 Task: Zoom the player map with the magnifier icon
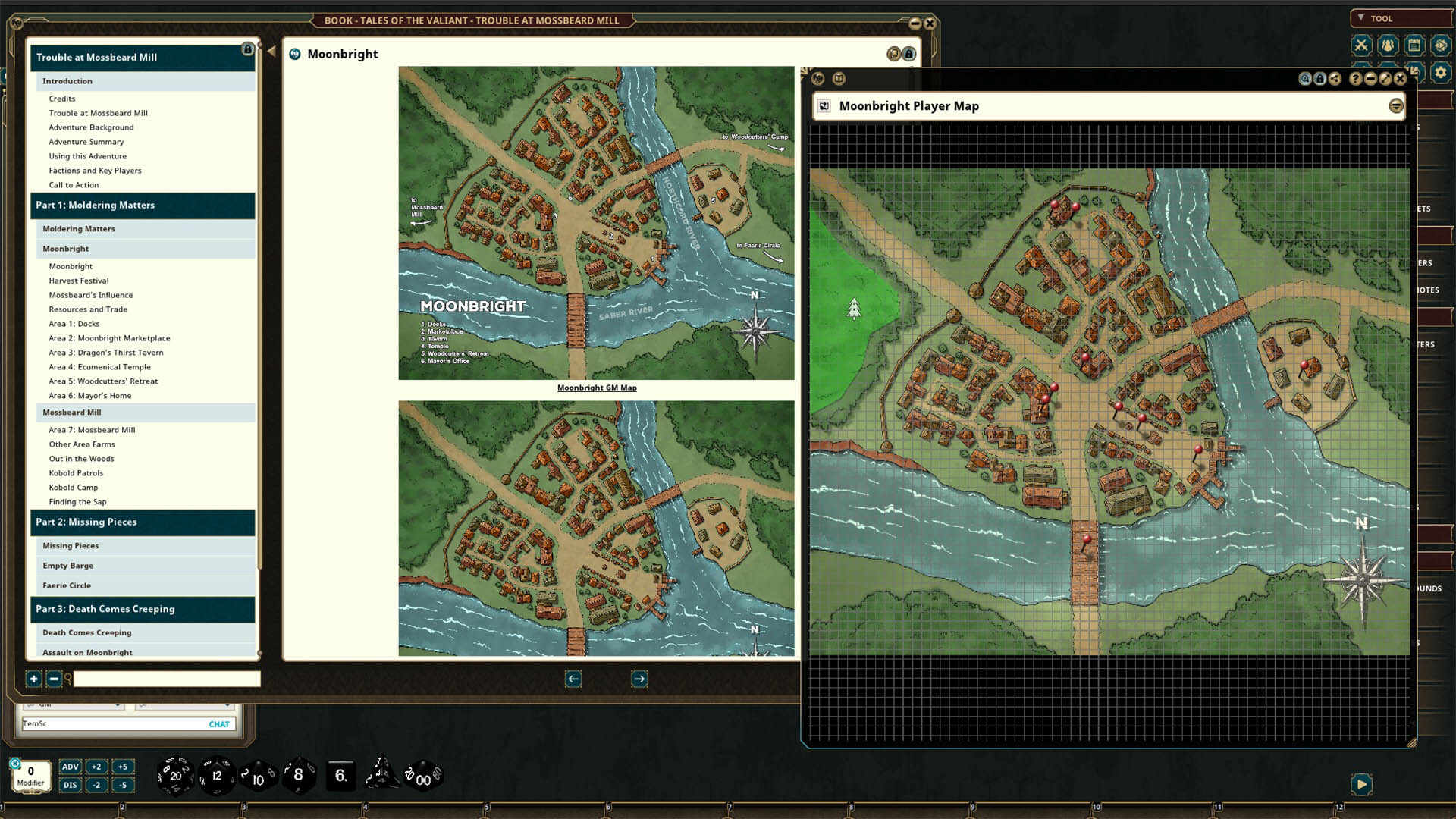(1306, 78)
